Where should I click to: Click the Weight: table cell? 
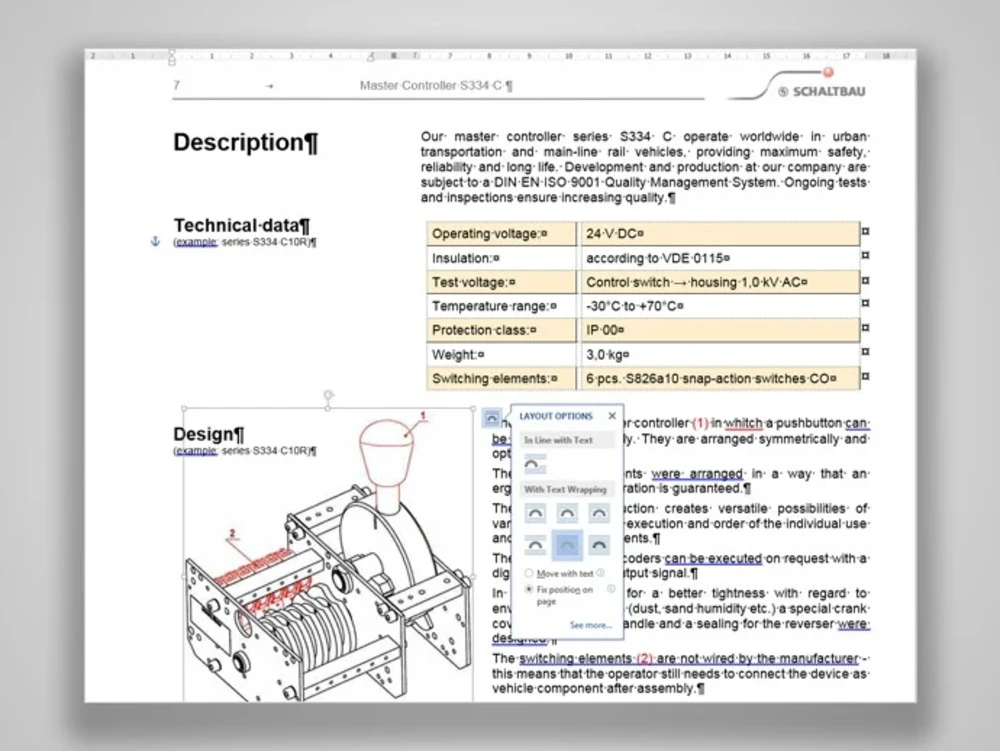click(x=501, y=354)
